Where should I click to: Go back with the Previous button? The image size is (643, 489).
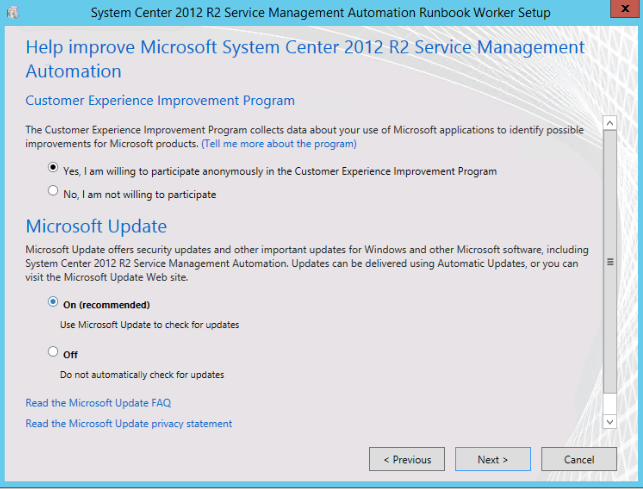(407, 460)
